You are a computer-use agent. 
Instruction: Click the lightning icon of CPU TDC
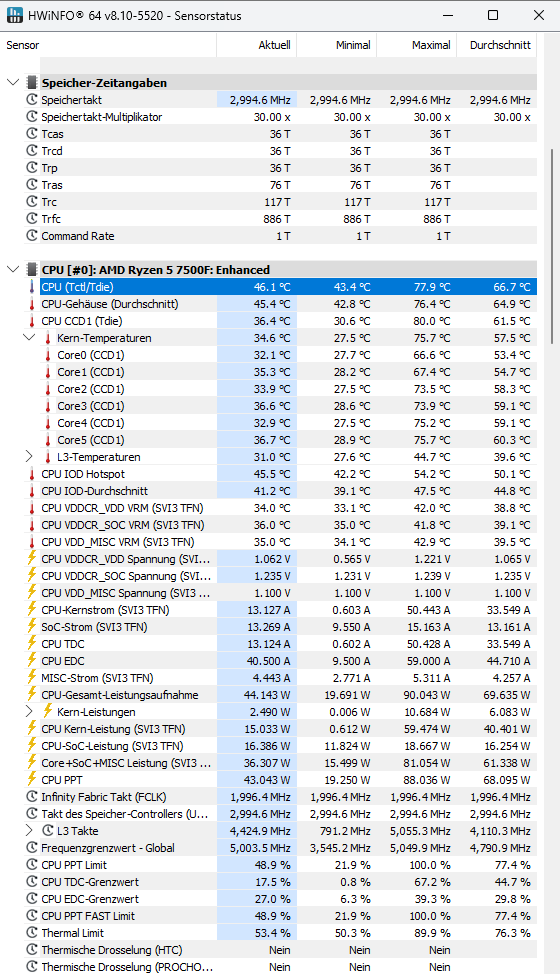point(32,643)
